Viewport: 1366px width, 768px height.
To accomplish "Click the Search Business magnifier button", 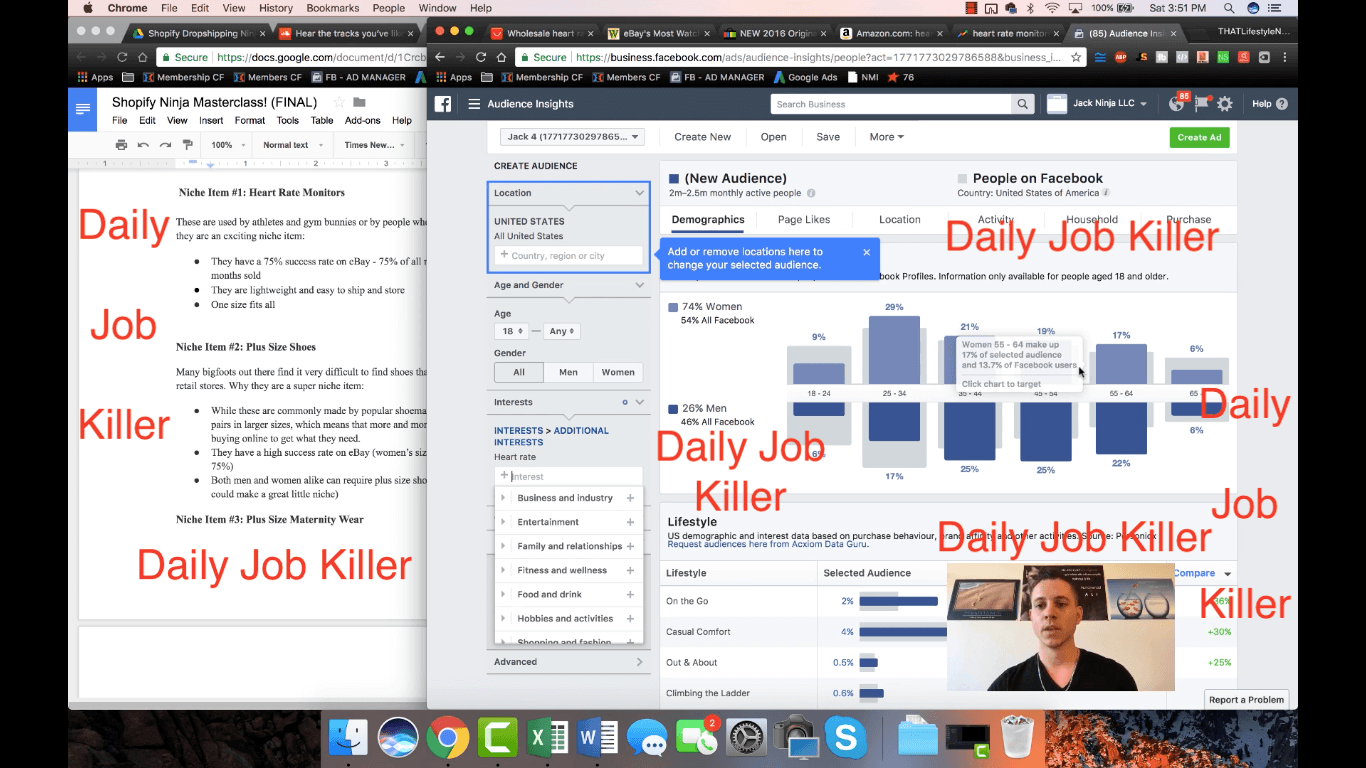I will (x=1022, y=104).
